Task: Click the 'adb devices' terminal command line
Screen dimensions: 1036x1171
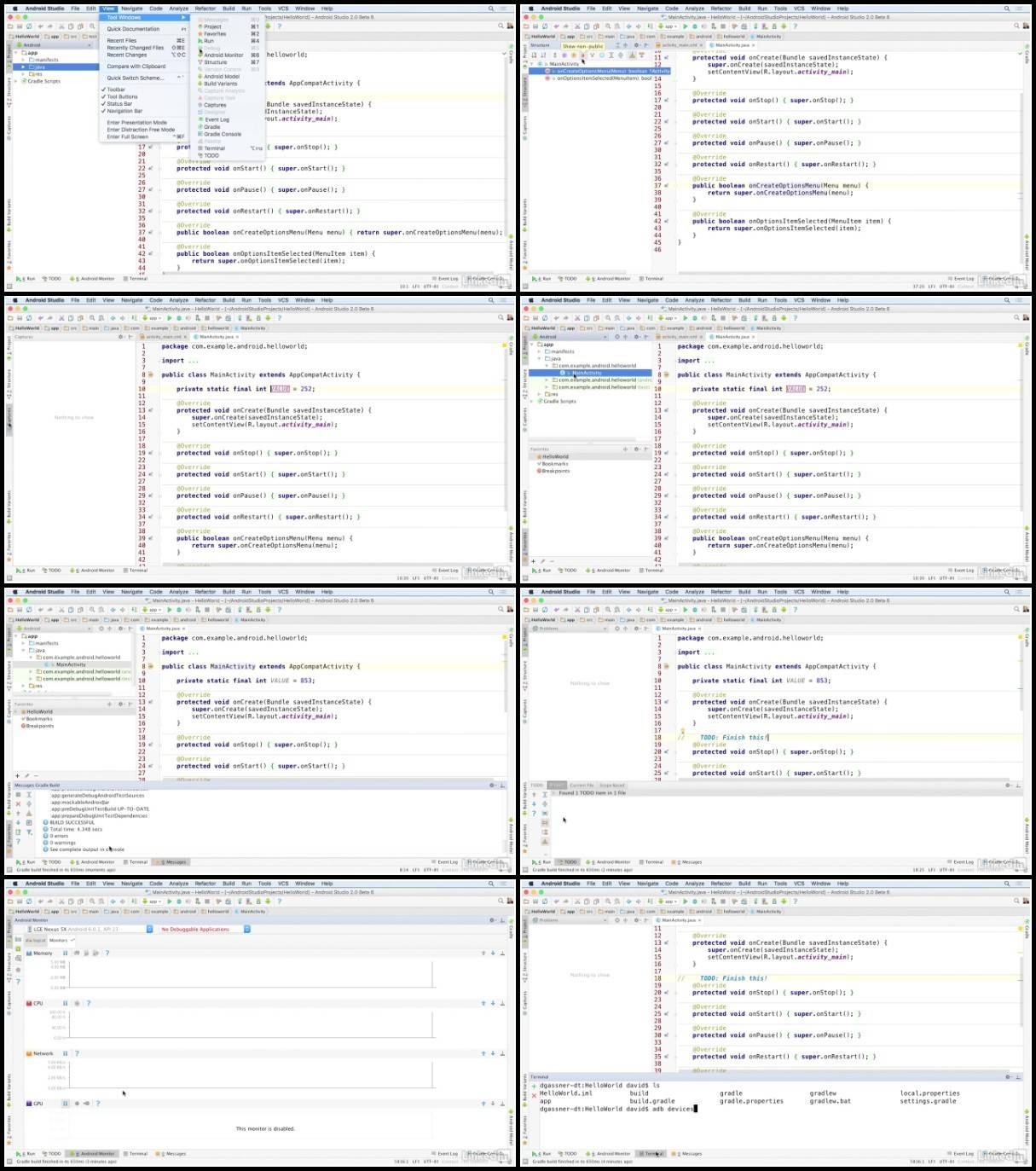Action: 618,1109
